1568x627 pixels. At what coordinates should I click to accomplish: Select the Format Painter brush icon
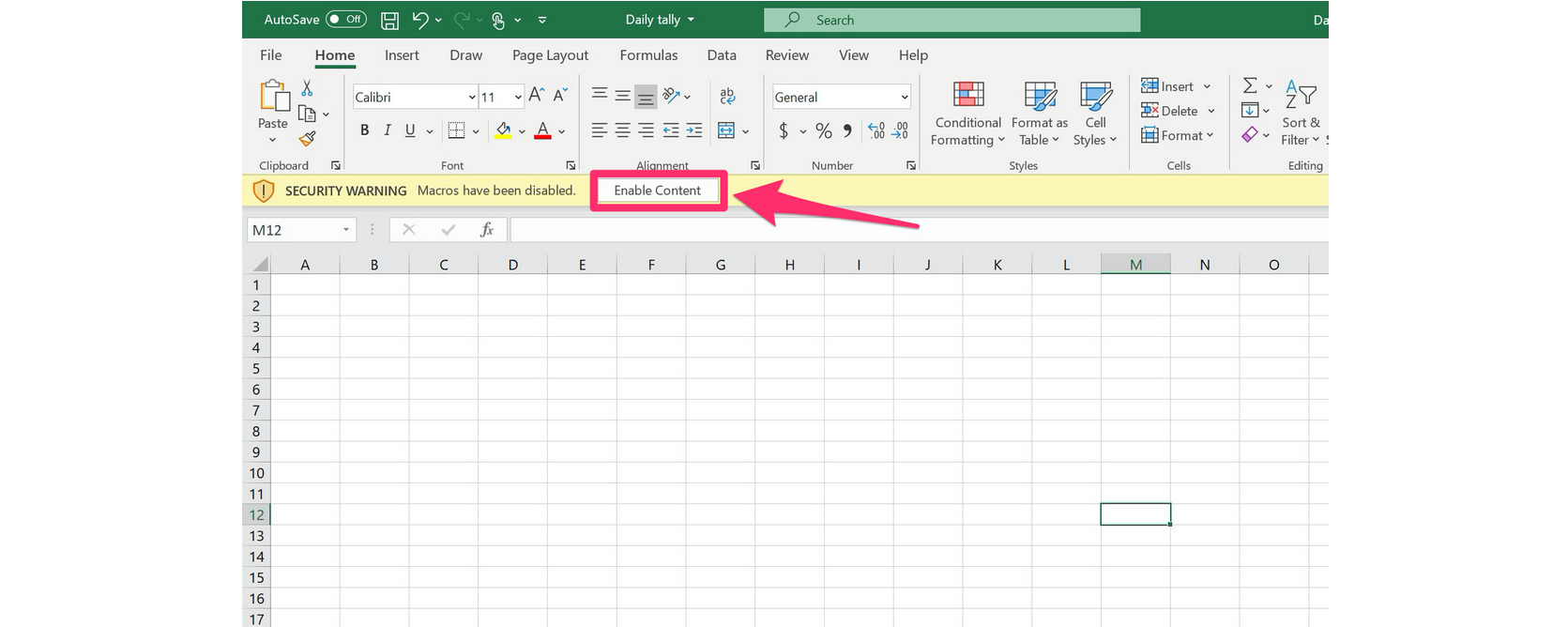(307, 139)
